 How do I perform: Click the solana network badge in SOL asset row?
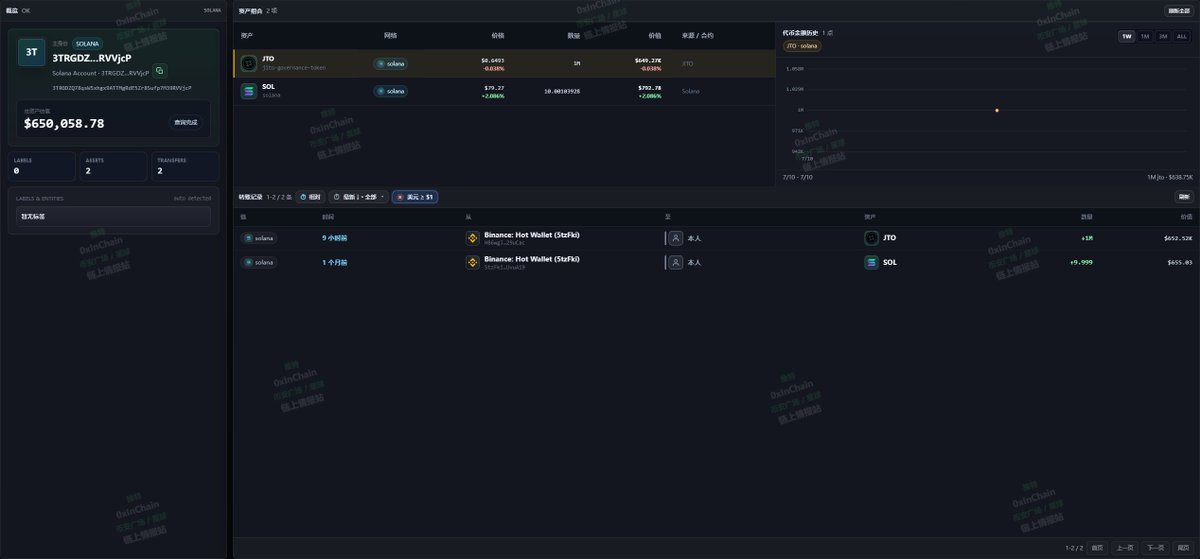(x=391, y=91)
